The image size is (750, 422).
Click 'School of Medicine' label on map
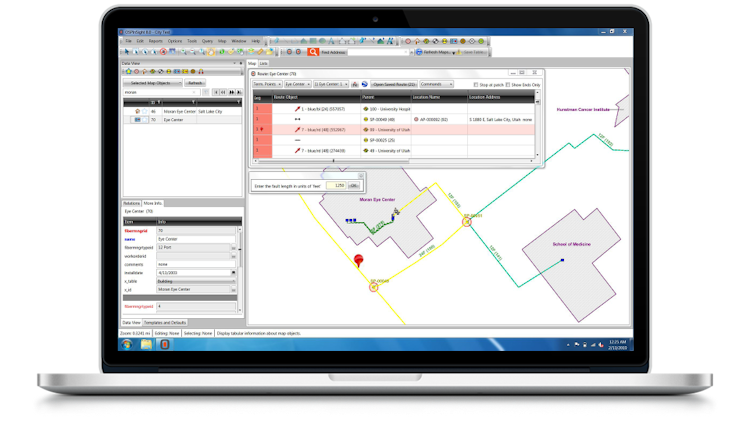[x=572, y=244]
